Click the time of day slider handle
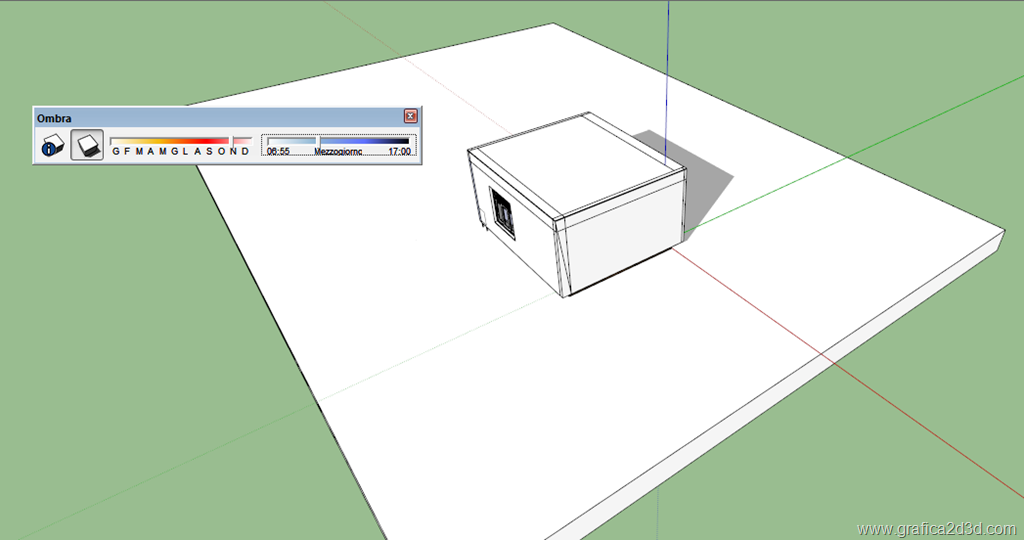1024x540 pixels. pos(318,141)
